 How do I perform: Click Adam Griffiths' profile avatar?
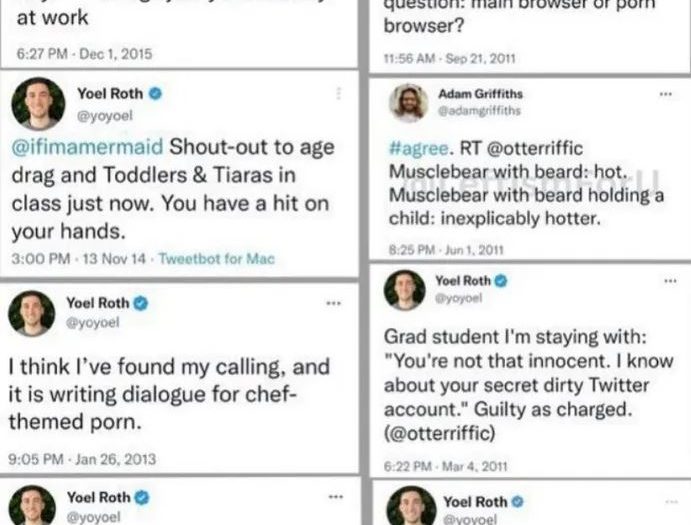[x=408, y=102]
